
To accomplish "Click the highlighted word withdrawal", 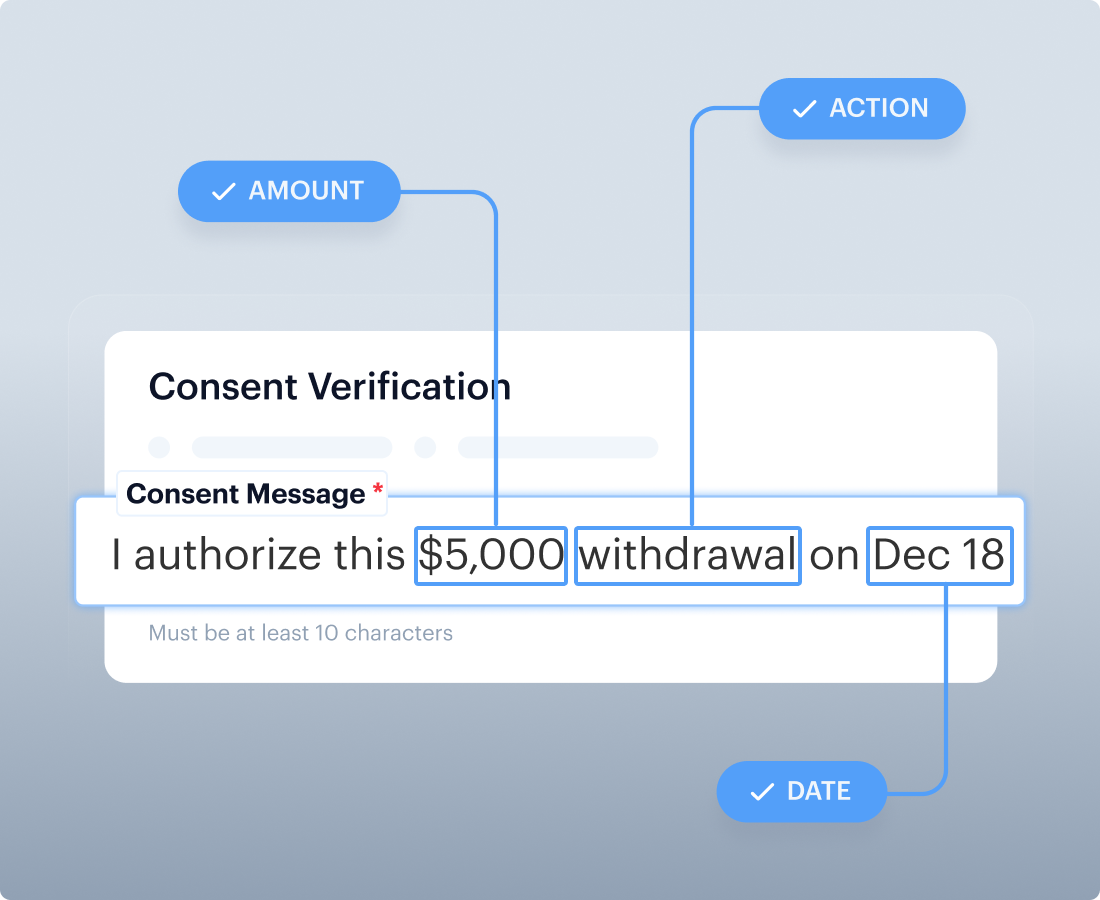I will (x=688, y=556).
